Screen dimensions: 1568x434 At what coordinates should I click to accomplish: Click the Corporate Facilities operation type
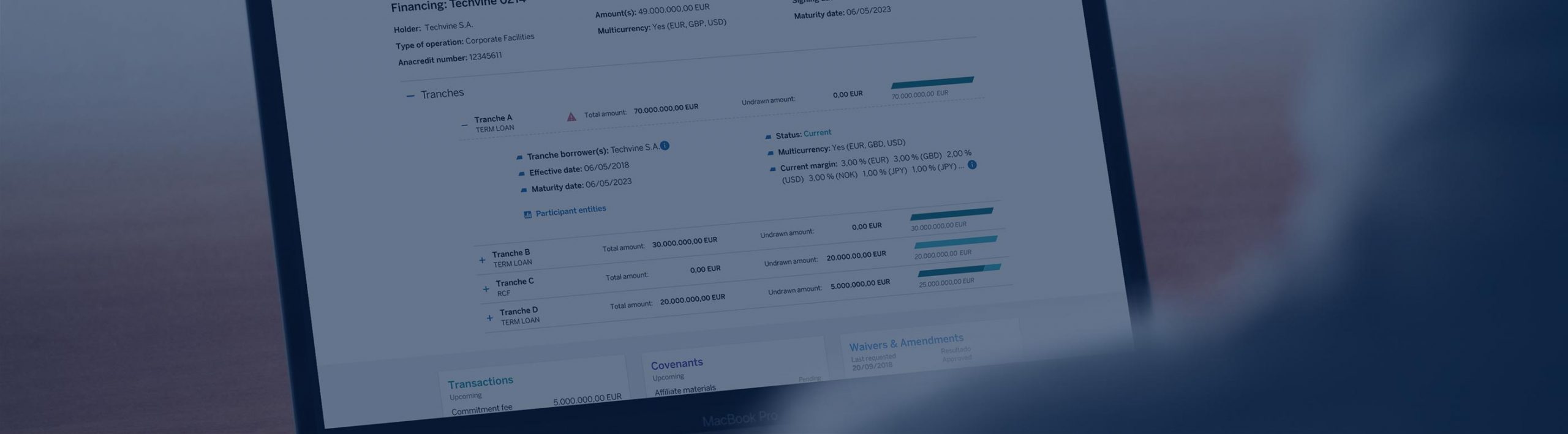click(500, 40)
